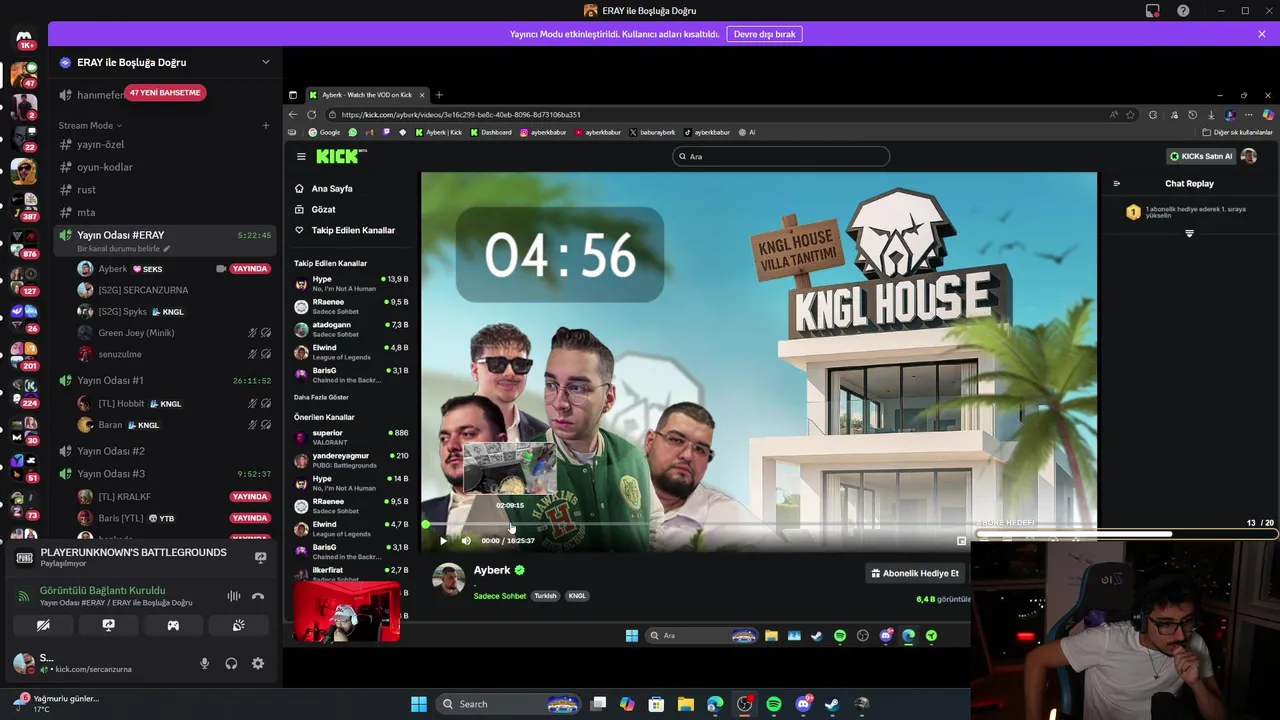This screenshot has width=1280, height=720.
Task: Open Turkish tag under Ayberk
Action: (x=545, y=596)
